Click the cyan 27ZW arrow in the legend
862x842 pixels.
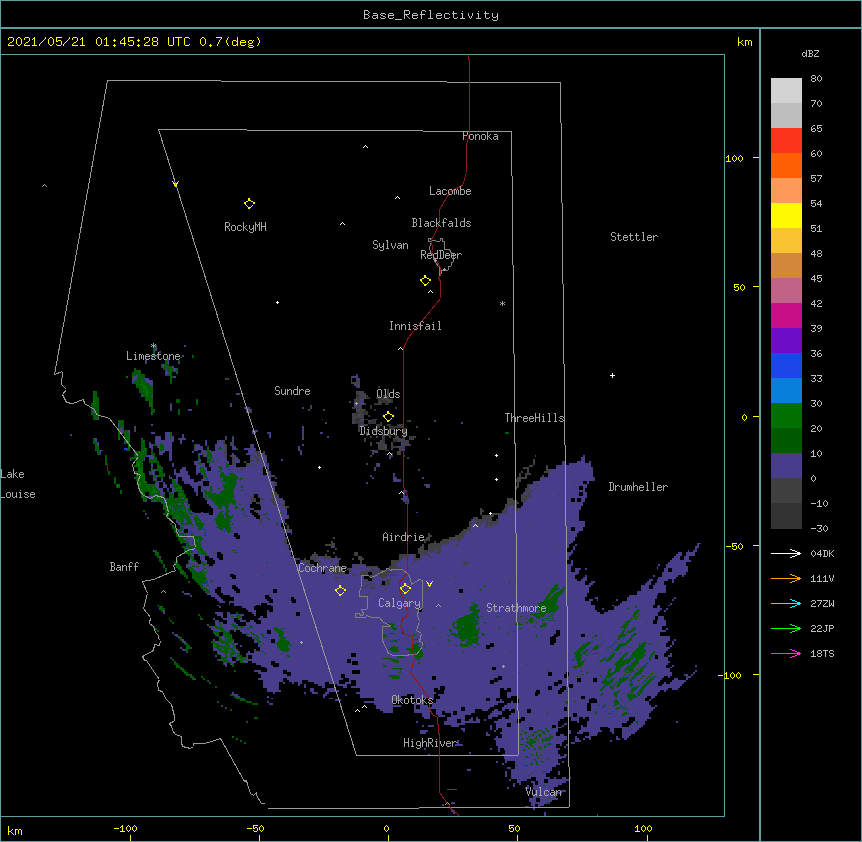pyautogui.click(x=786, y=603)
